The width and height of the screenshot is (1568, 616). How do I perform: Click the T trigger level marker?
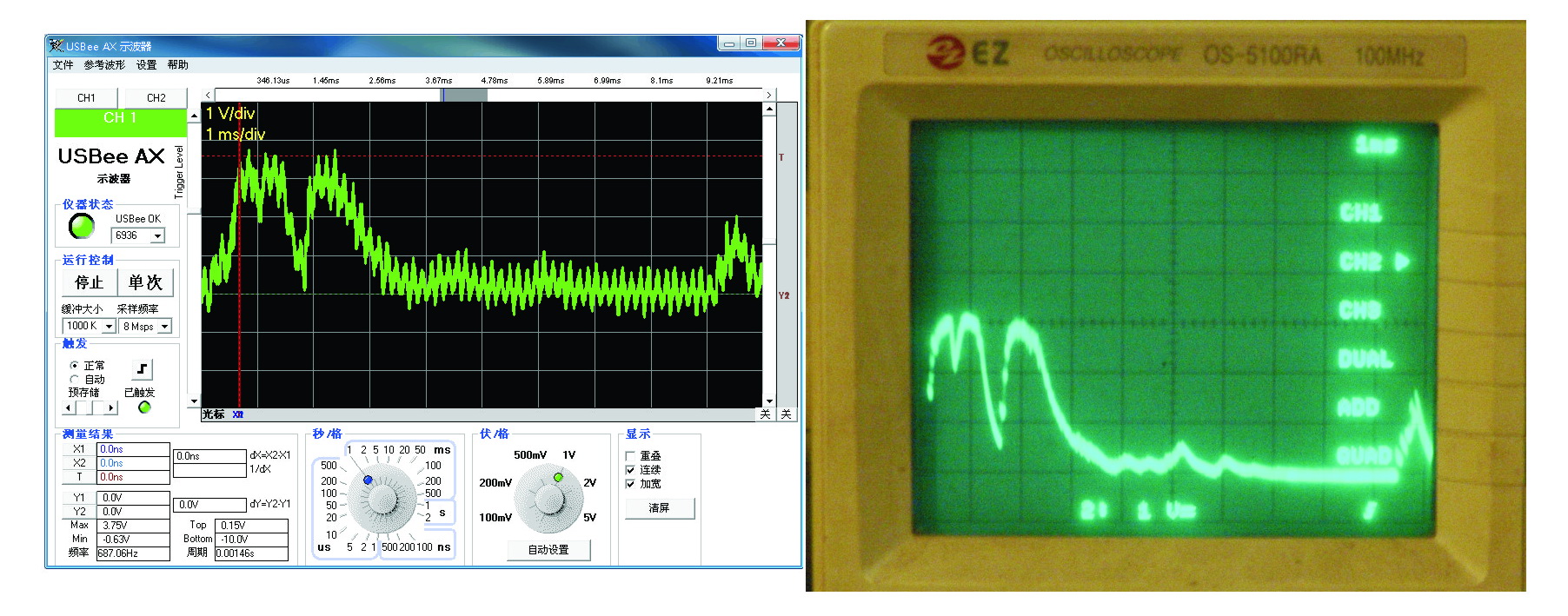pyautogui.click(x=781, y=157)
